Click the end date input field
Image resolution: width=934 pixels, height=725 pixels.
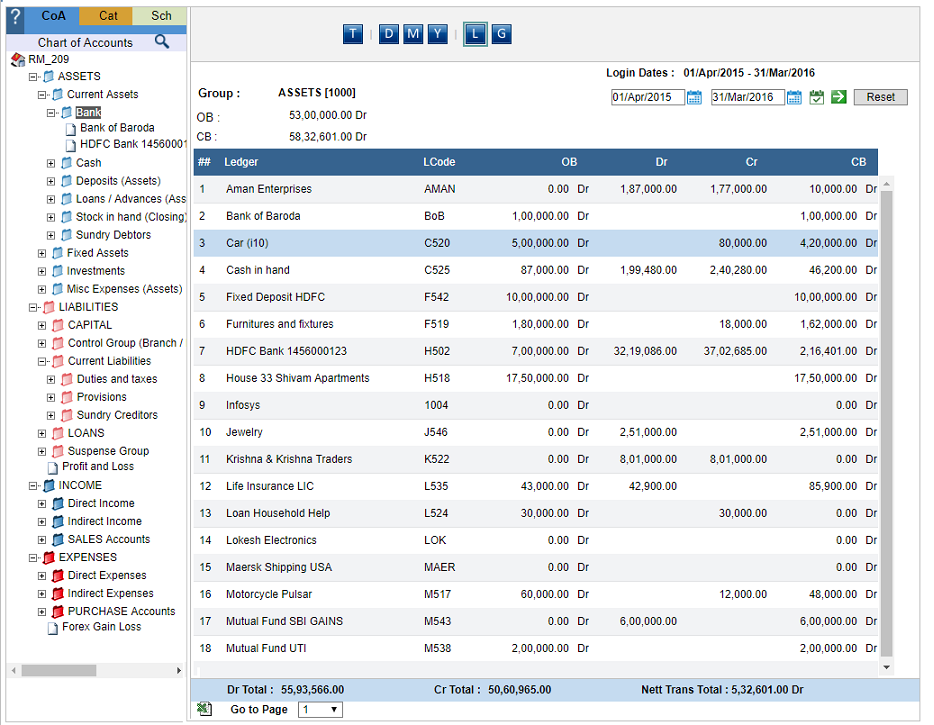(748, 97)
